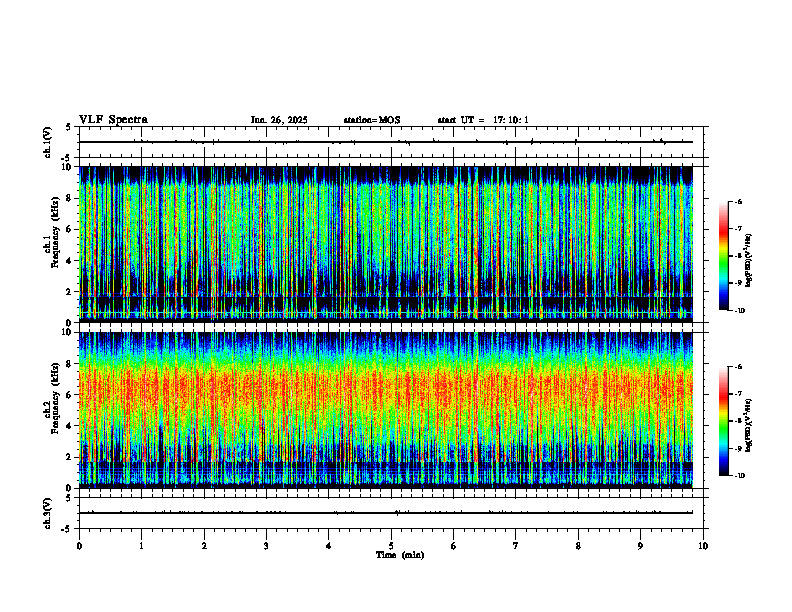Click the 'Time (min)' axis label
This screenshot has width=792, height=612.
[400, 555]
